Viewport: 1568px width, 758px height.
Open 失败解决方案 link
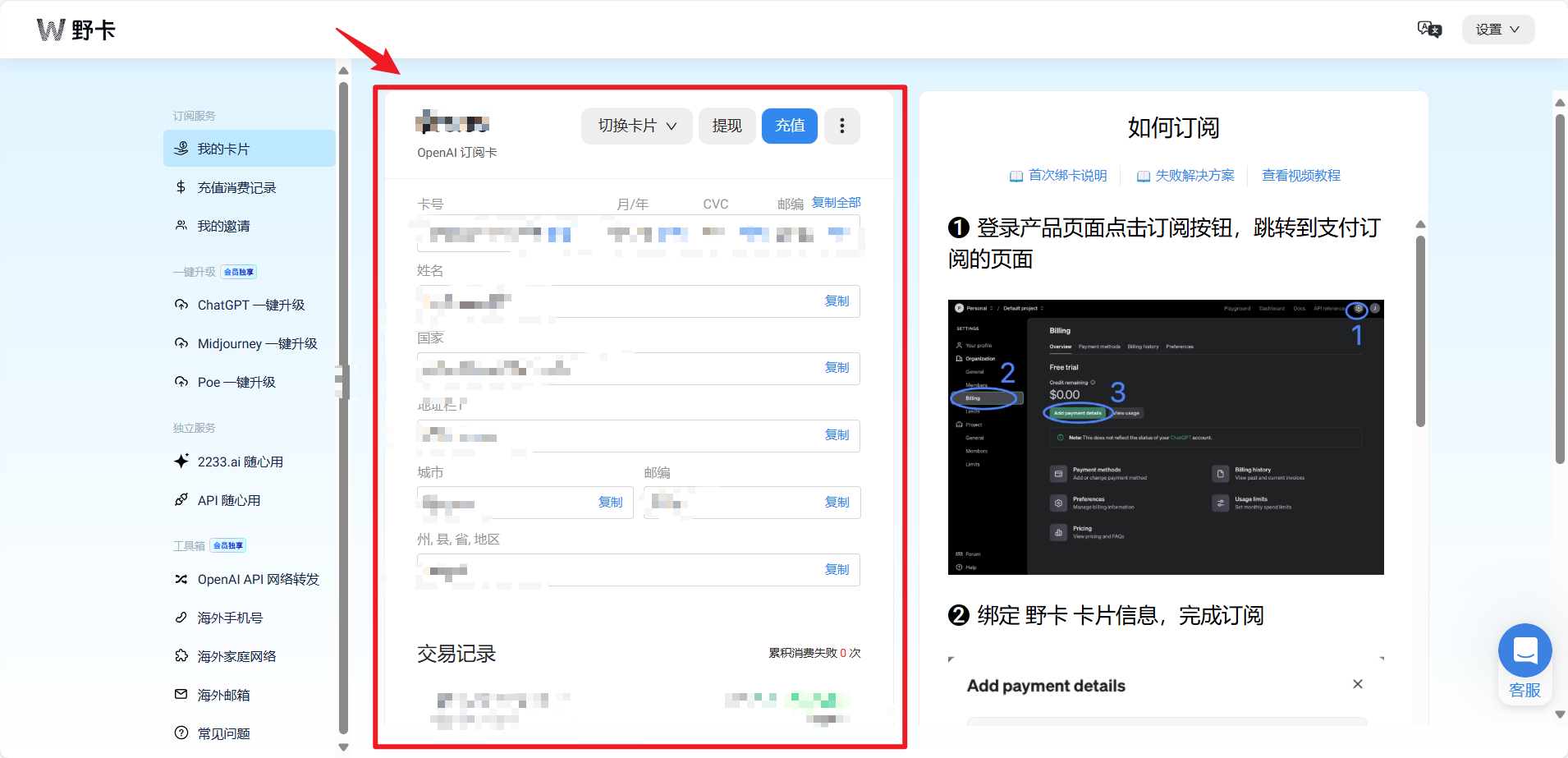pyautogui.click(x=1194, y=176)
